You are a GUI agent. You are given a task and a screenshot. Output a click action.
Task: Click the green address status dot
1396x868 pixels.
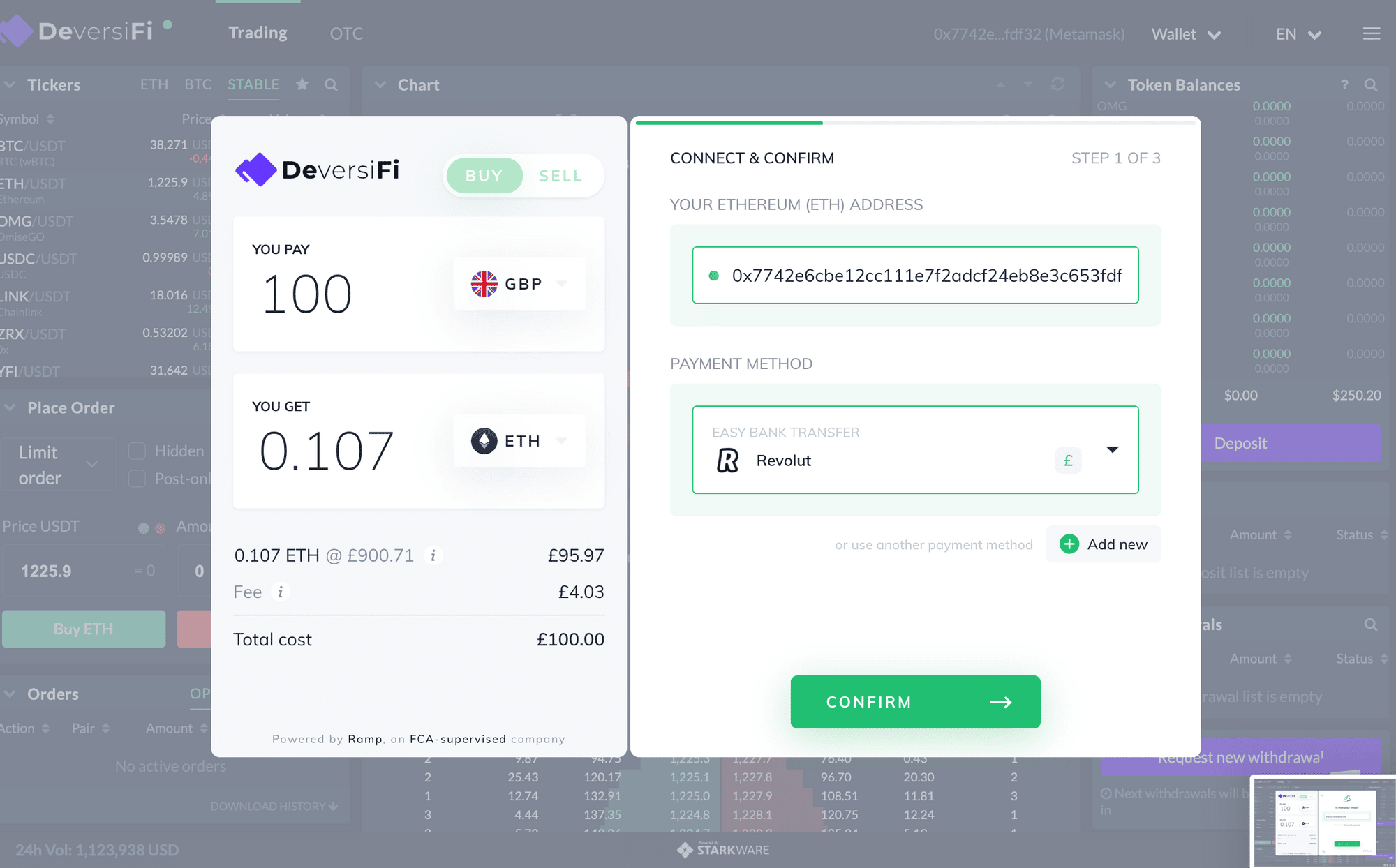pyautogui.click(x=714, y=276)
